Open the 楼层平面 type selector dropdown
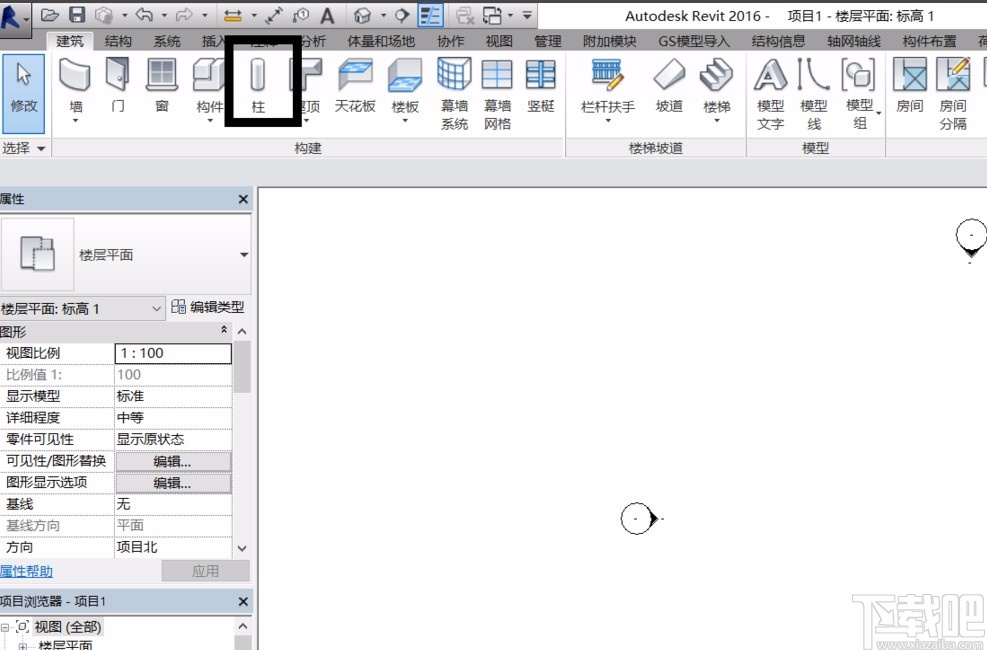Image resolution: width=987 pixels, height=650 pixels. [x=243, y=255]
